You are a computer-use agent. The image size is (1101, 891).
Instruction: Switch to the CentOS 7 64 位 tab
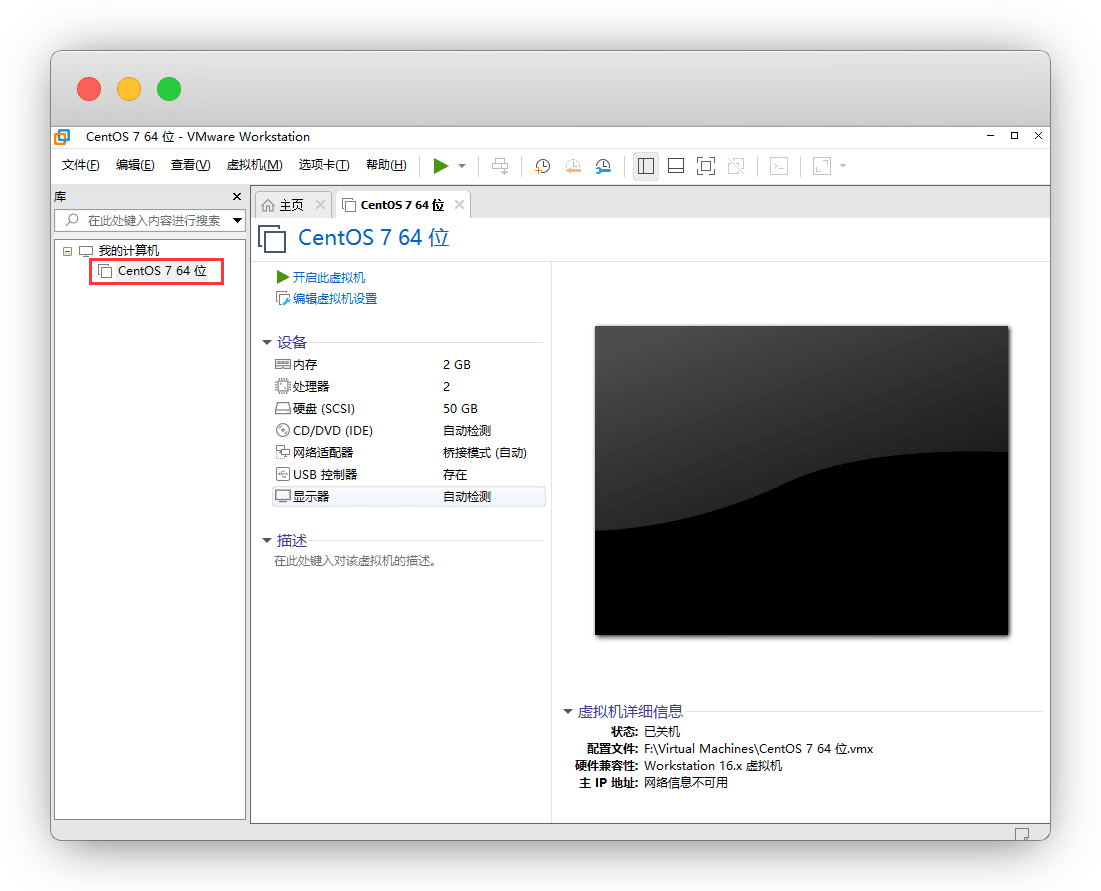point(402,205)
